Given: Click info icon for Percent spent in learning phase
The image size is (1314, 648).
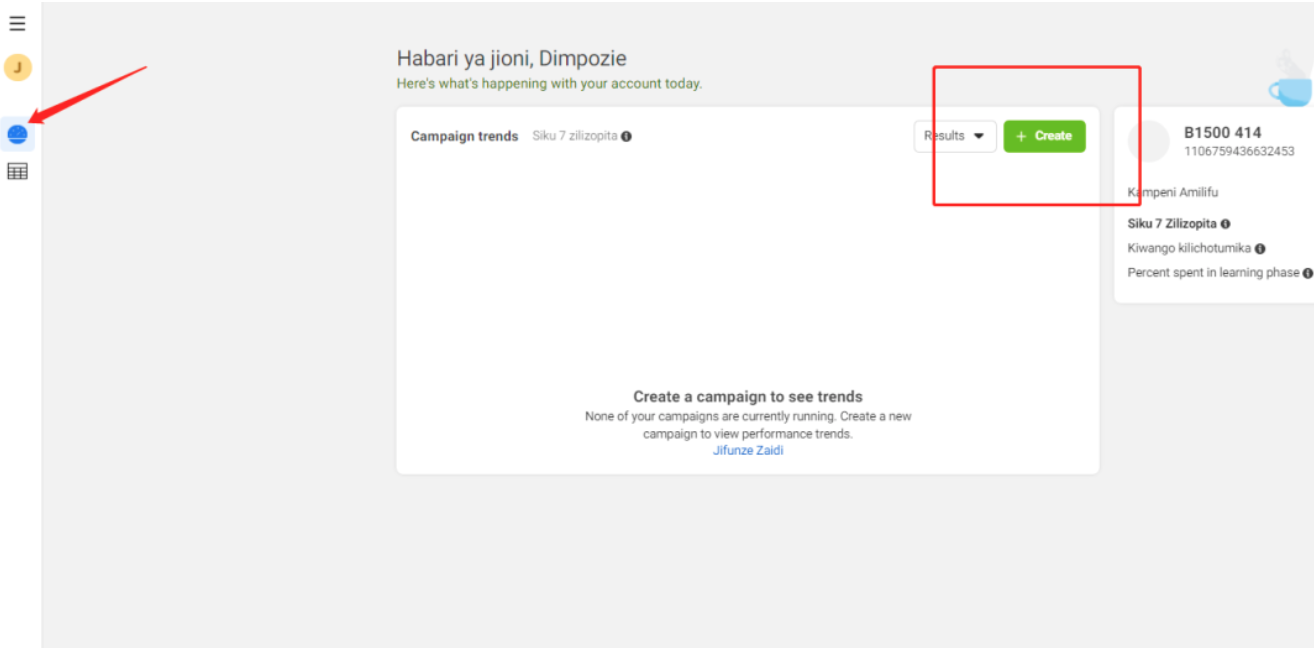Looking at the screenshot, I should pos(1307,273).
